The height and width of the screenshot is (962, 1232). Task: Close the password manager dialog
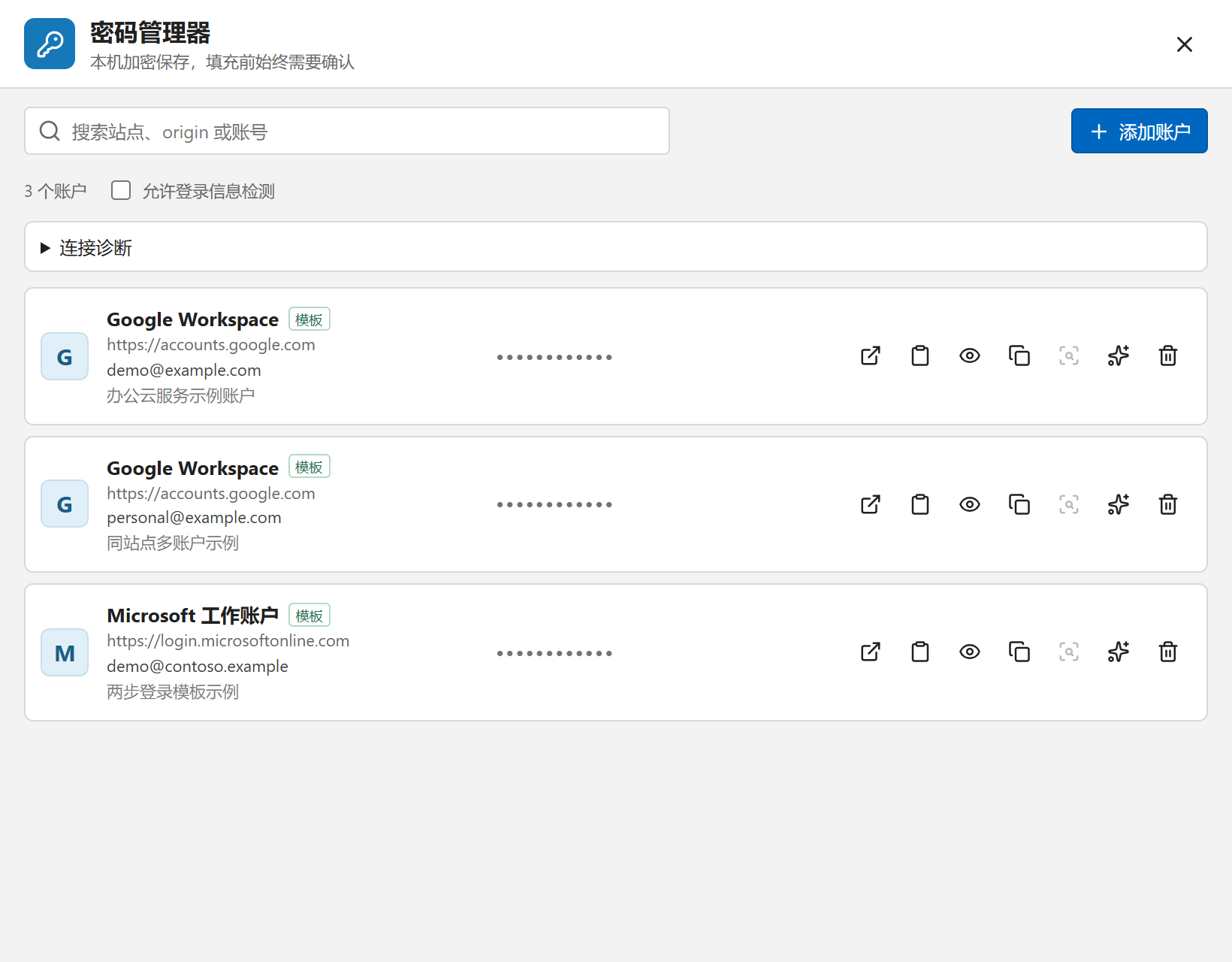coord(1185,44)
